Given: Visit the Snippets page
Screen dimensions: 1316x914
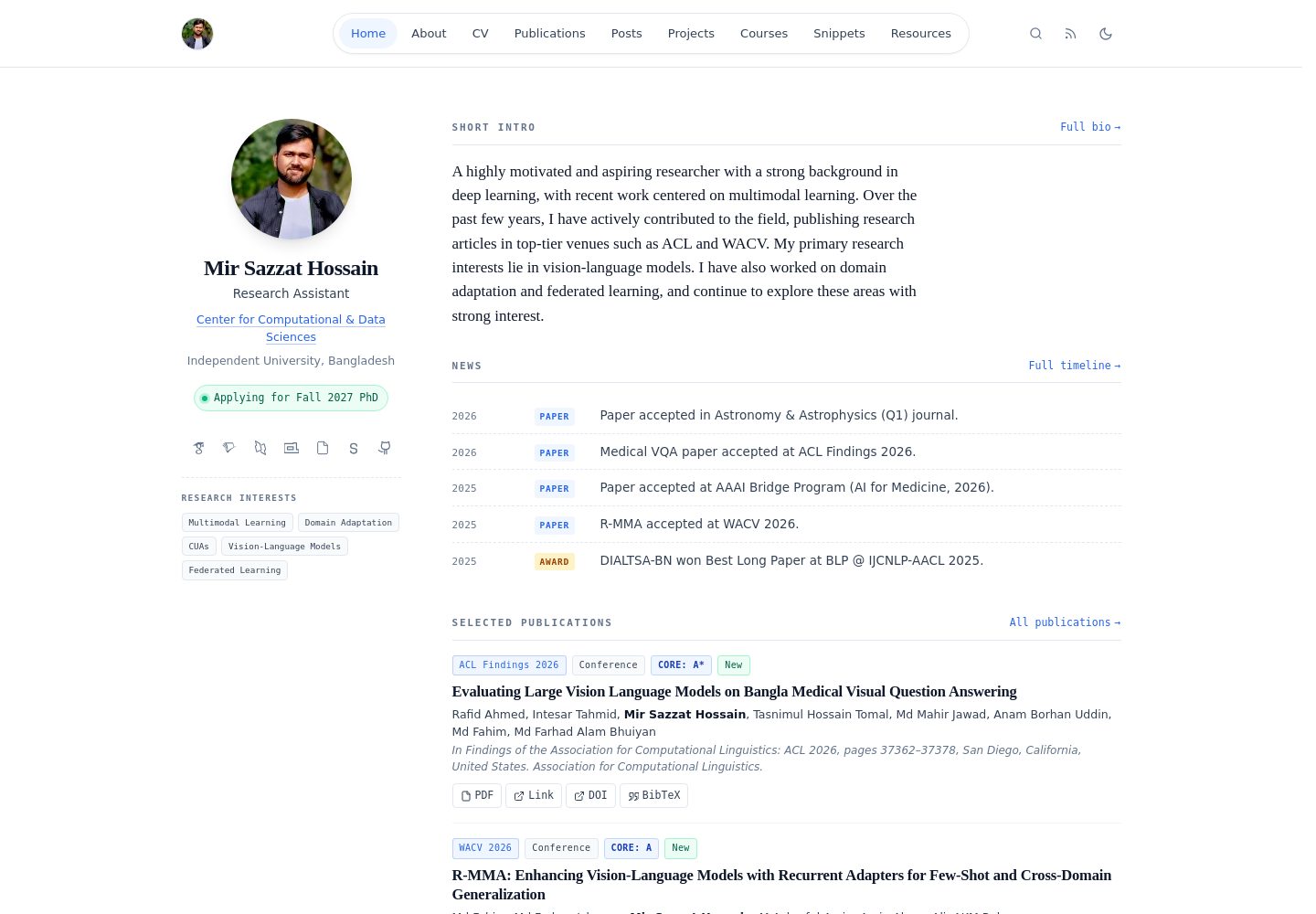Looking at the screenshot, I should click(839, 34).
